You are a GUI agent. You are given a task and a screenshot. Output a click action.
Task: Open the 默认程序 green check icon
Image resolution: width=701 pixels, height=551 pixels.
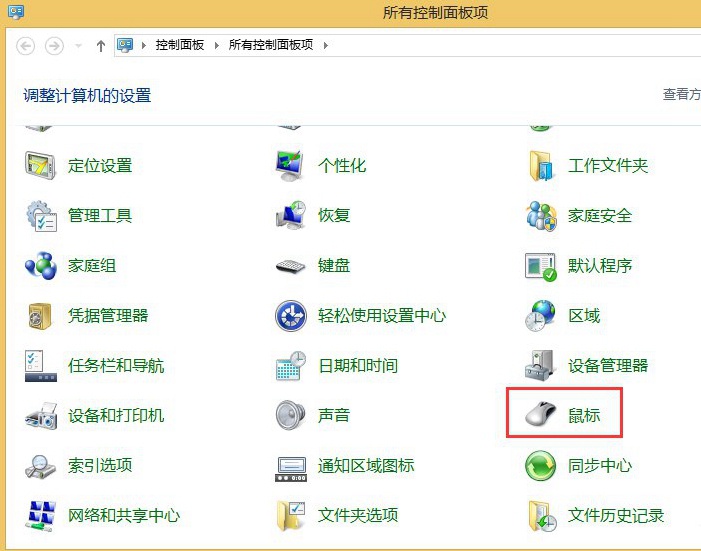[541, 267]
